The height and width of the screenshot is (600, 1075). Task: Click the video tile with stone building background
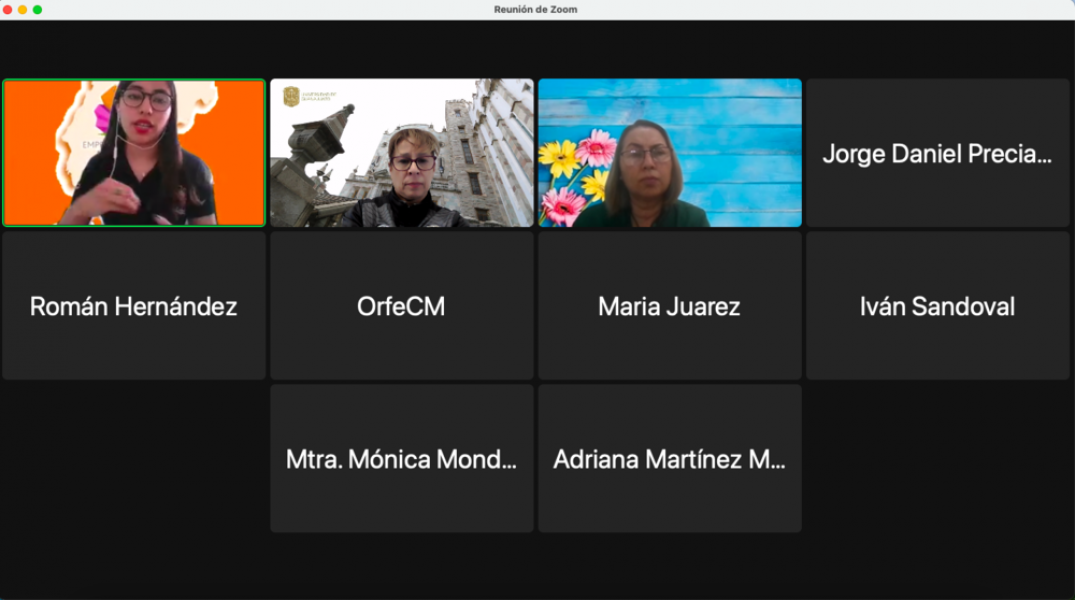pos(401,153)
